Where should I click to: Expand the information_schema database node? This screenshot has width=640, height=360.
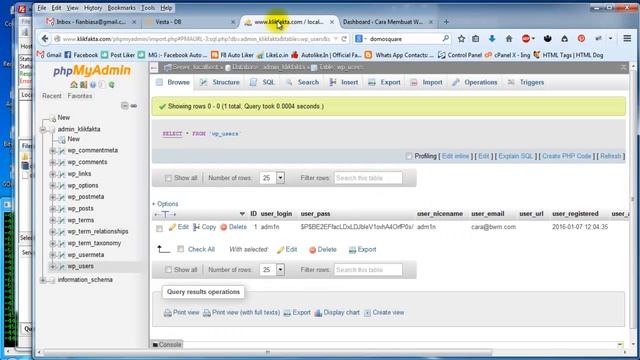43,280
